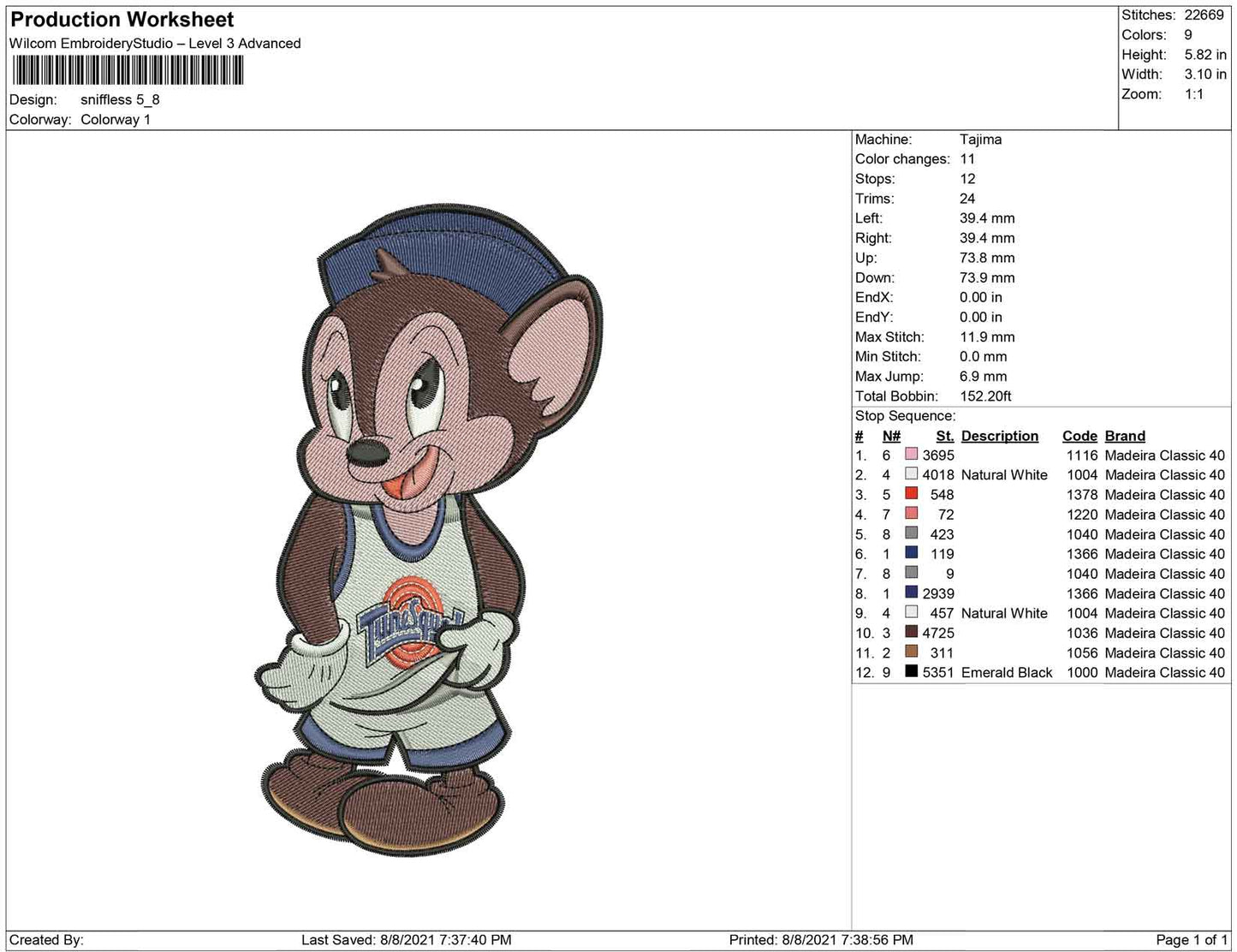
Task: Select the Max Stitch value "11.9 mm"
Action: pos(987,336)
